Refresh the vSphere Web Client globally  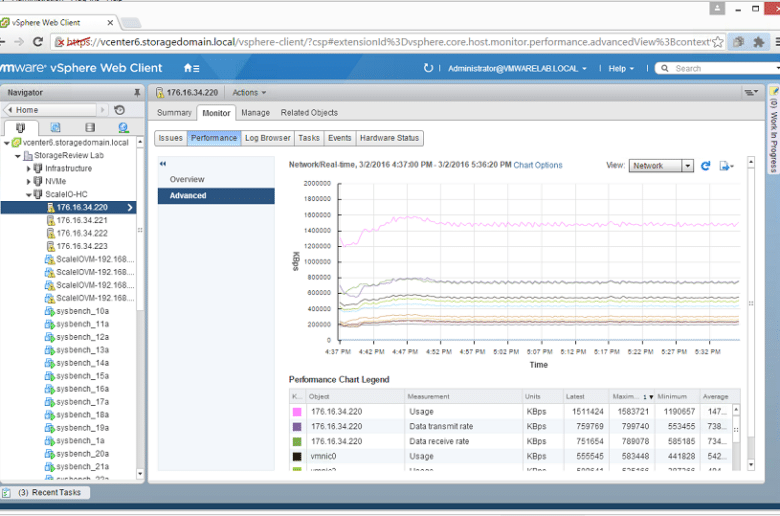[x=428, y=68]
